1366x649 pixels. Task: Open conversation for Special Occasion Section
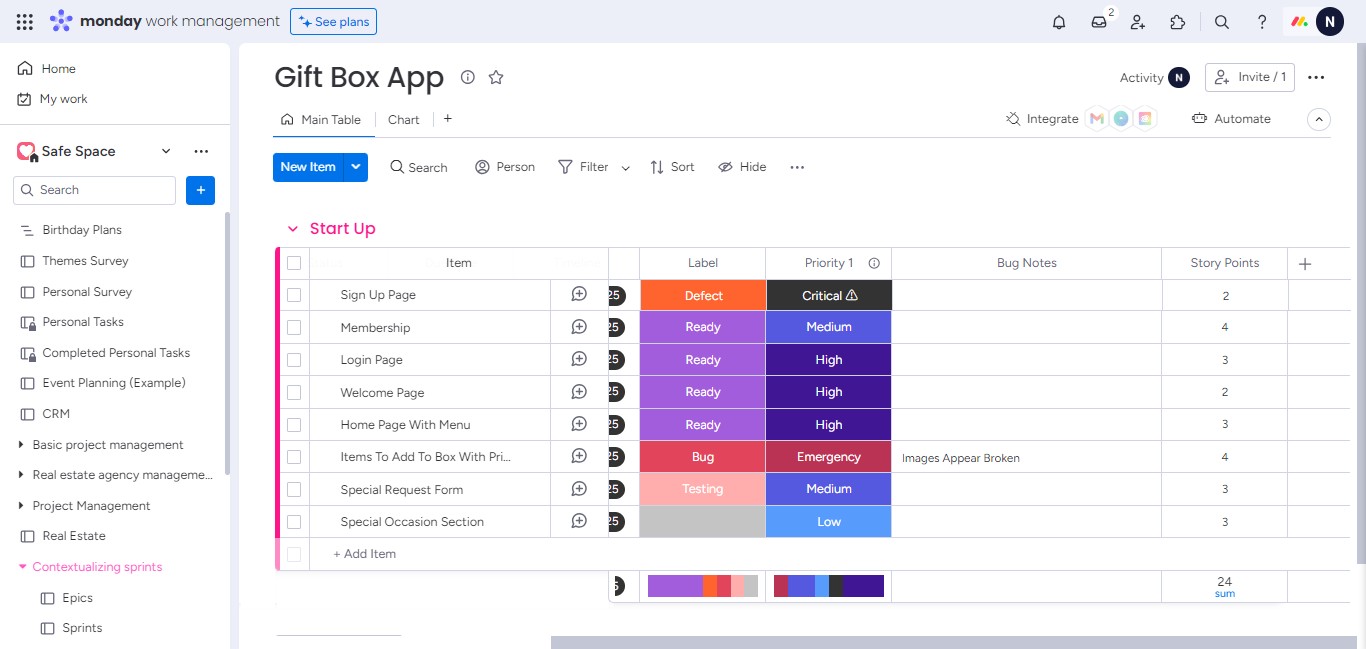coord(579,521)
